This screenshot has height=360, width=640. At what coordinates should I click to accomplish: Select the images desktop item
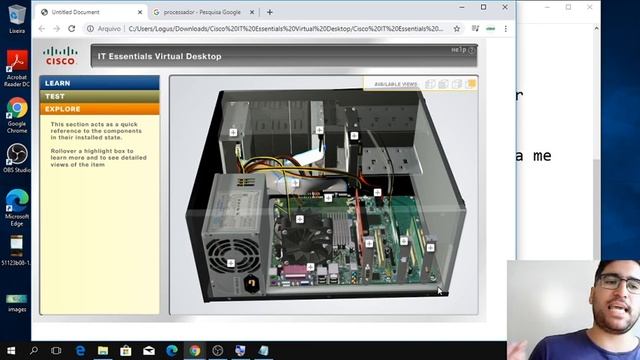click(17, 303)
